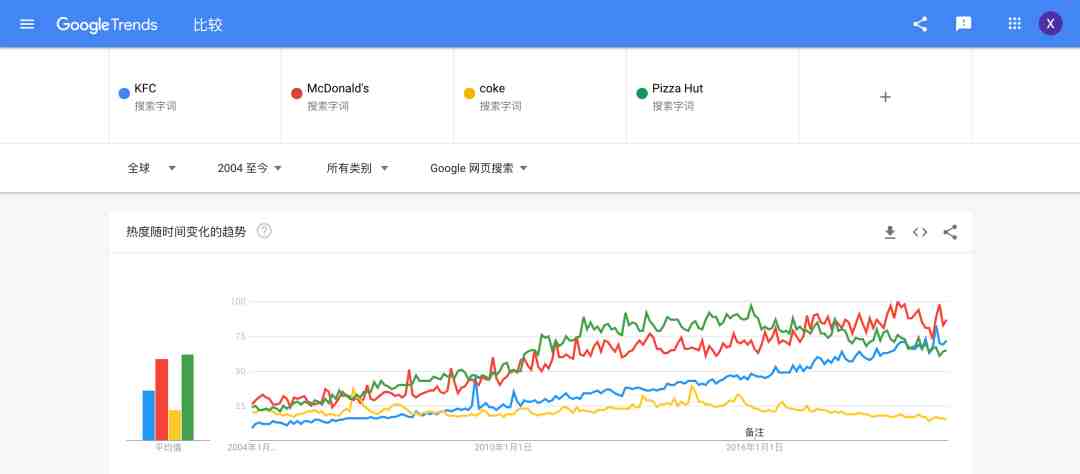Open the 2004 至今 time range dropdown
Image resolution: width=1080 pixels, height=474 pixels.
pos(250,168)
